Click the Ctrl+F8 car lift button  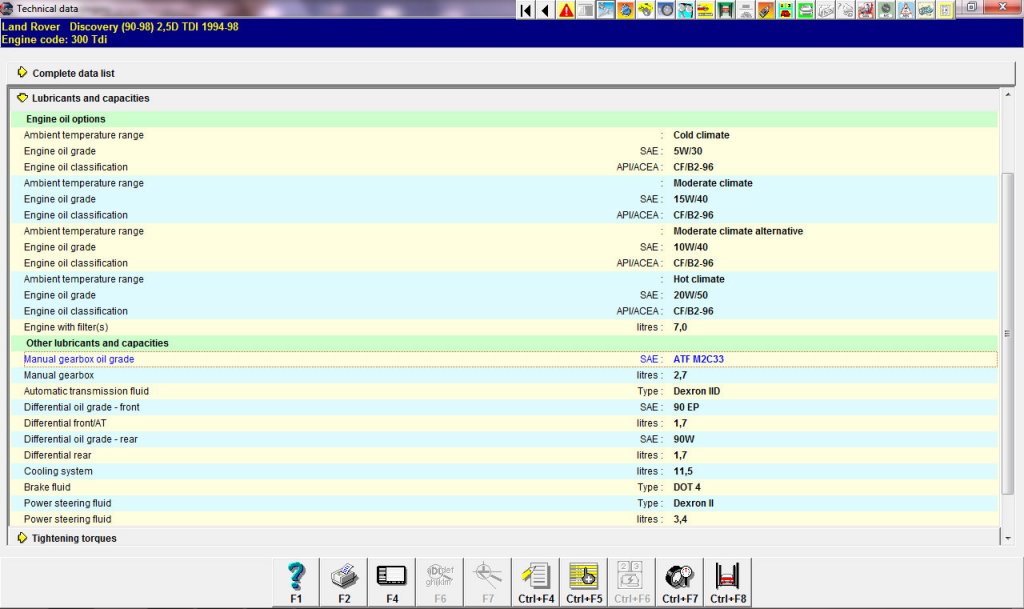click(x=728, y=582)
